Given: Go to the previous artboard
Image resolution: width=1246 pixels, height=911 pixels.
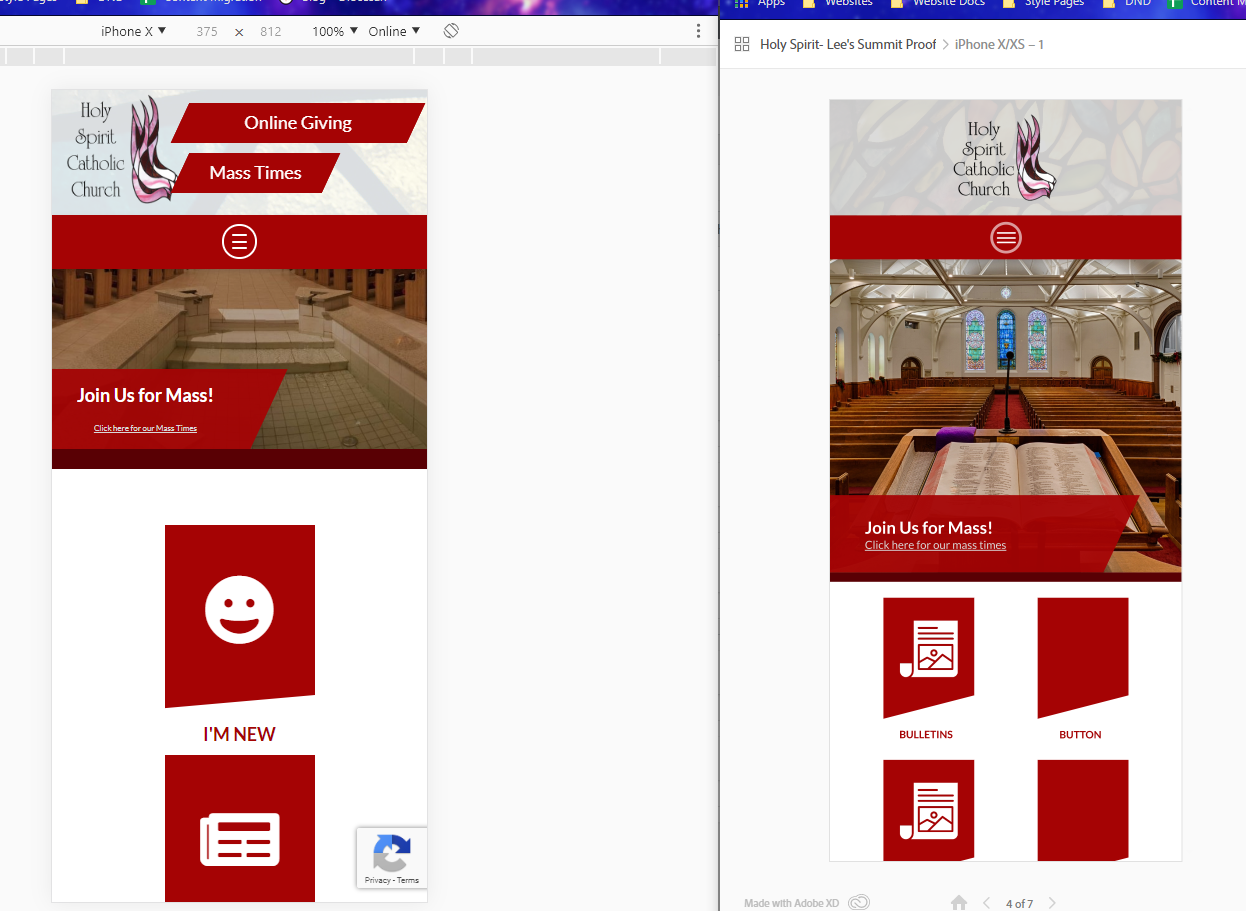Looking at the screenshot, I should pos(986,903).
